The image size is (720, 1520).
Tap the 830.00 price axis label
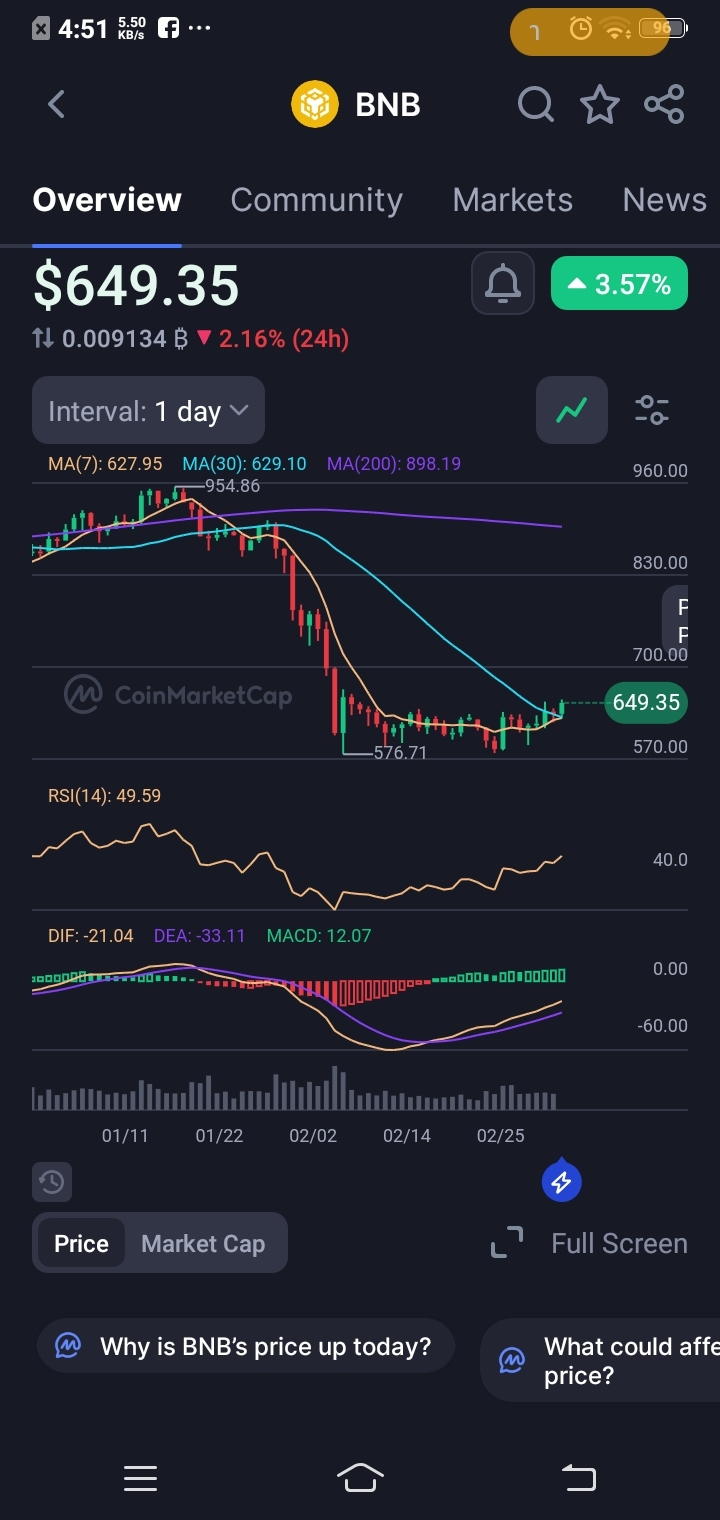point(660,563)
